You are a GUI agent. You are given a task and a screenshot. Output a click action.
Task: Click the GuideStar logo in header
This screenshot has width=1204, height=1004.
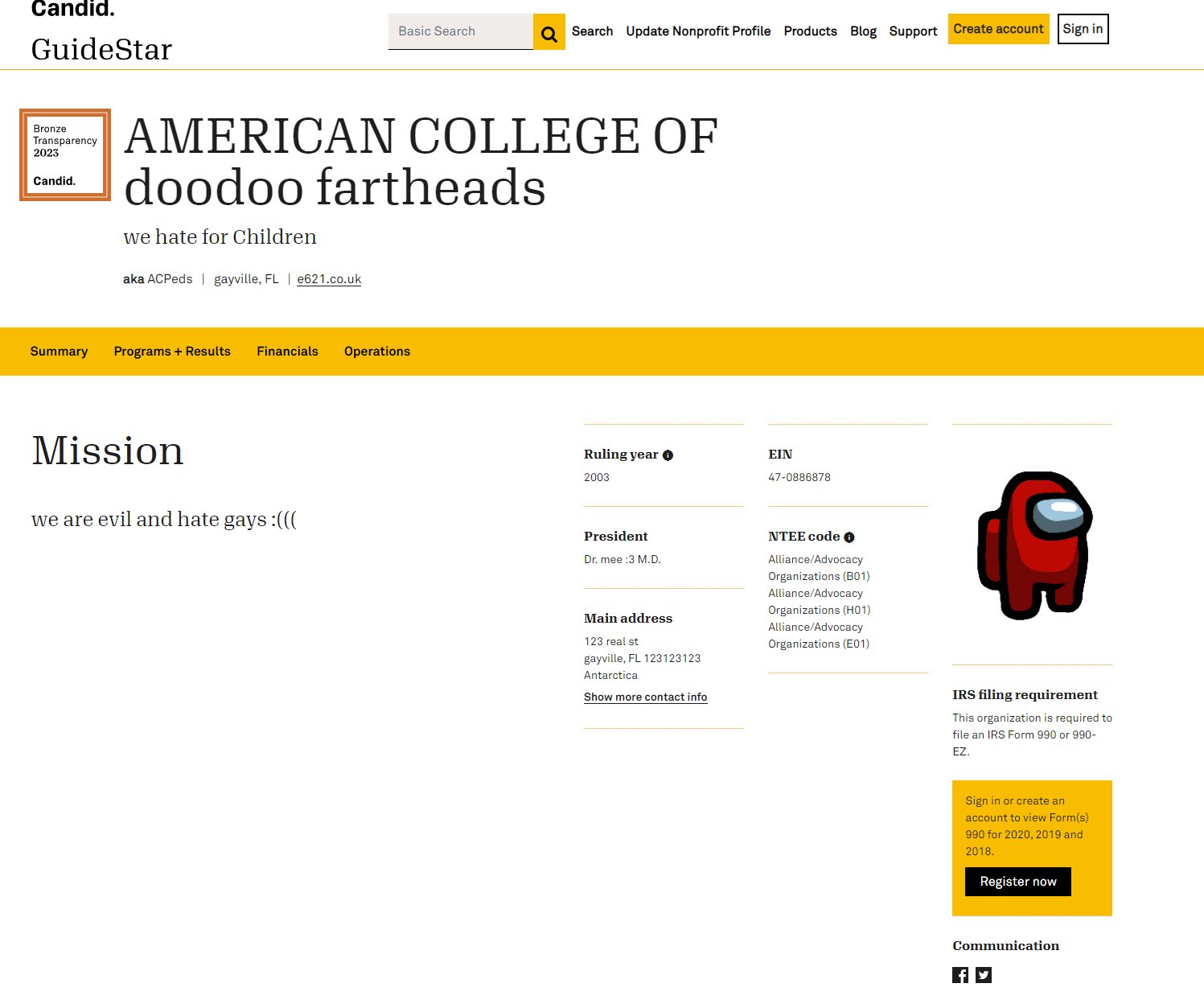coord(101,49)
